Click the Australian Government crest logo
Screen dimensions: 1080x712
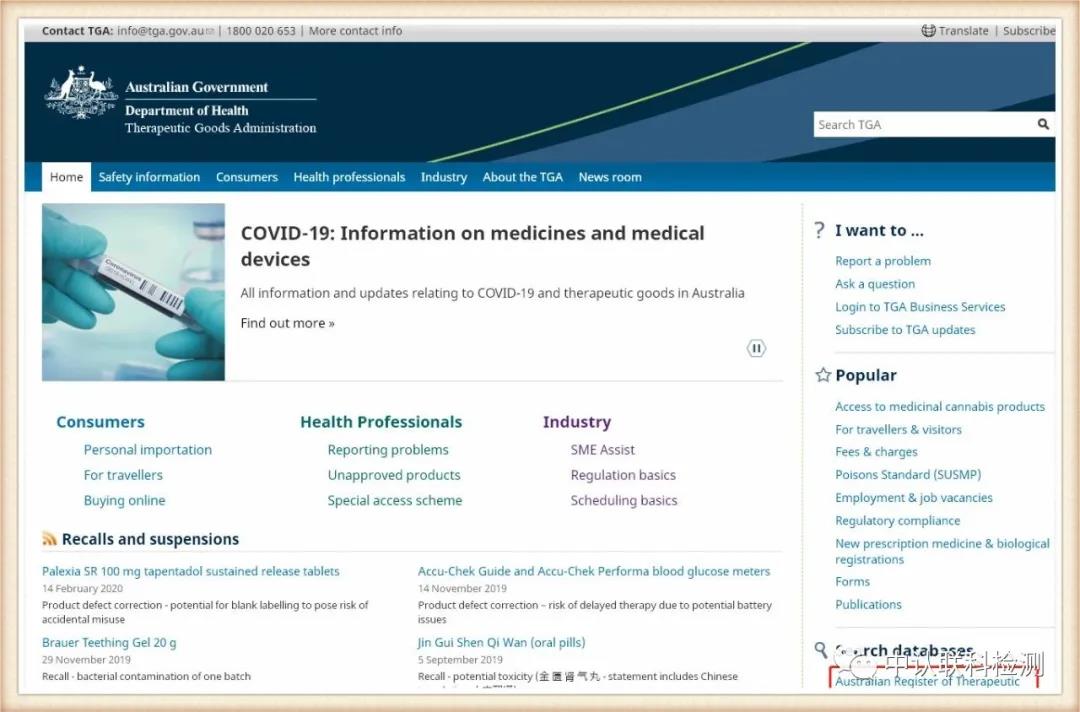click(81, 94)
